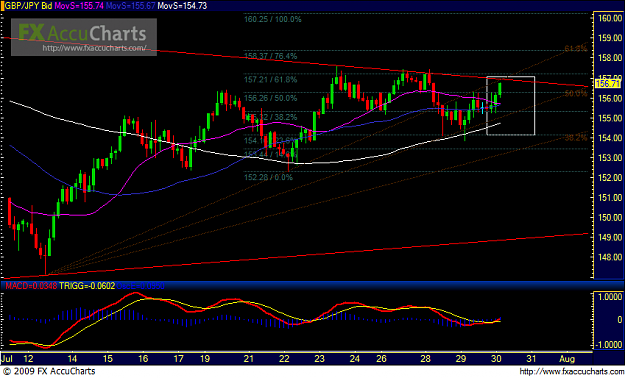The height and width of the screenshot is (378, 625).
Task: Click 156.00 on the price axis
Action: 609,98
